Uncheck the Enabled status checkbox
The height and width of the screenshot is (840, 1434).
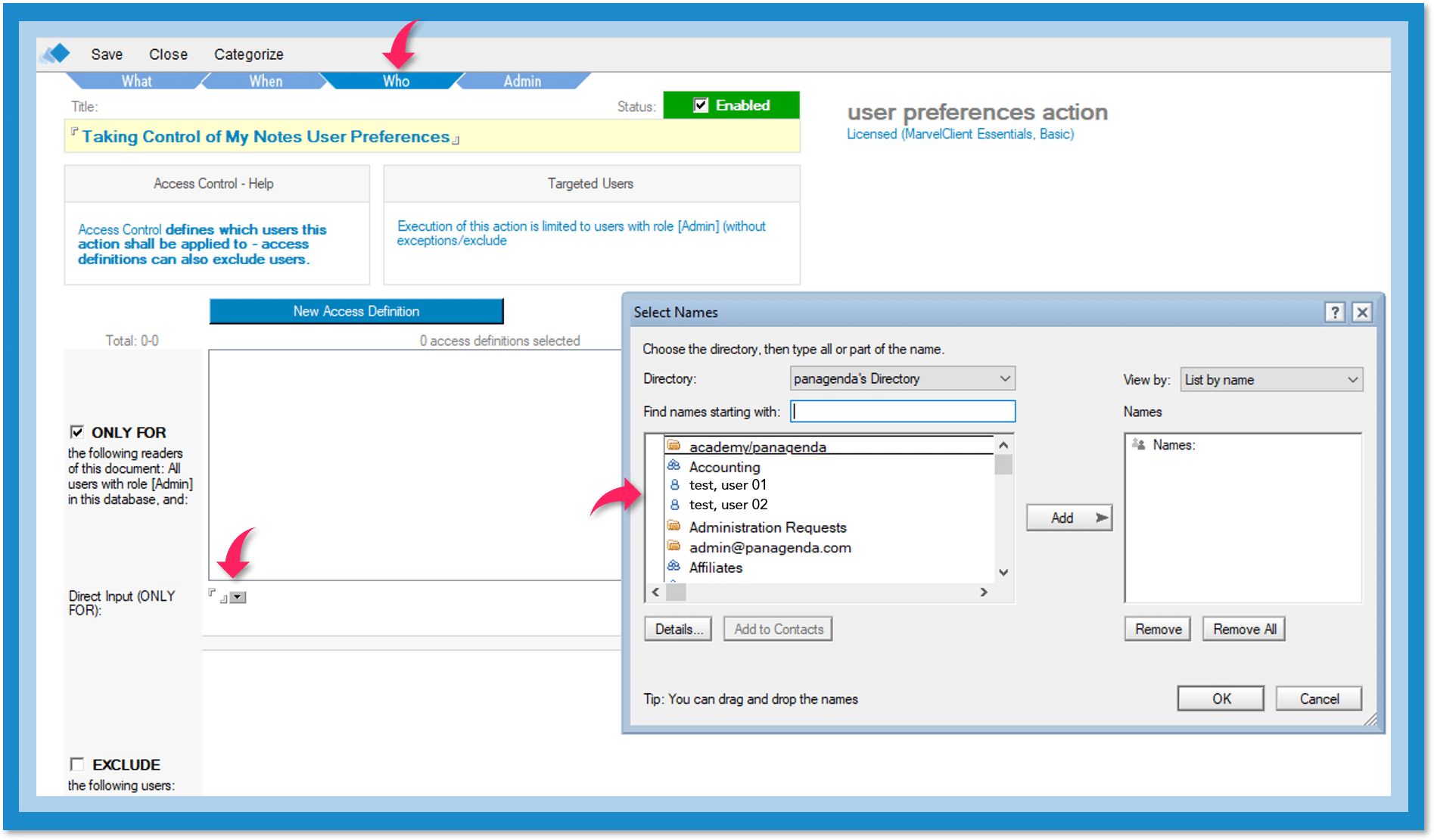tap(701, 105)
